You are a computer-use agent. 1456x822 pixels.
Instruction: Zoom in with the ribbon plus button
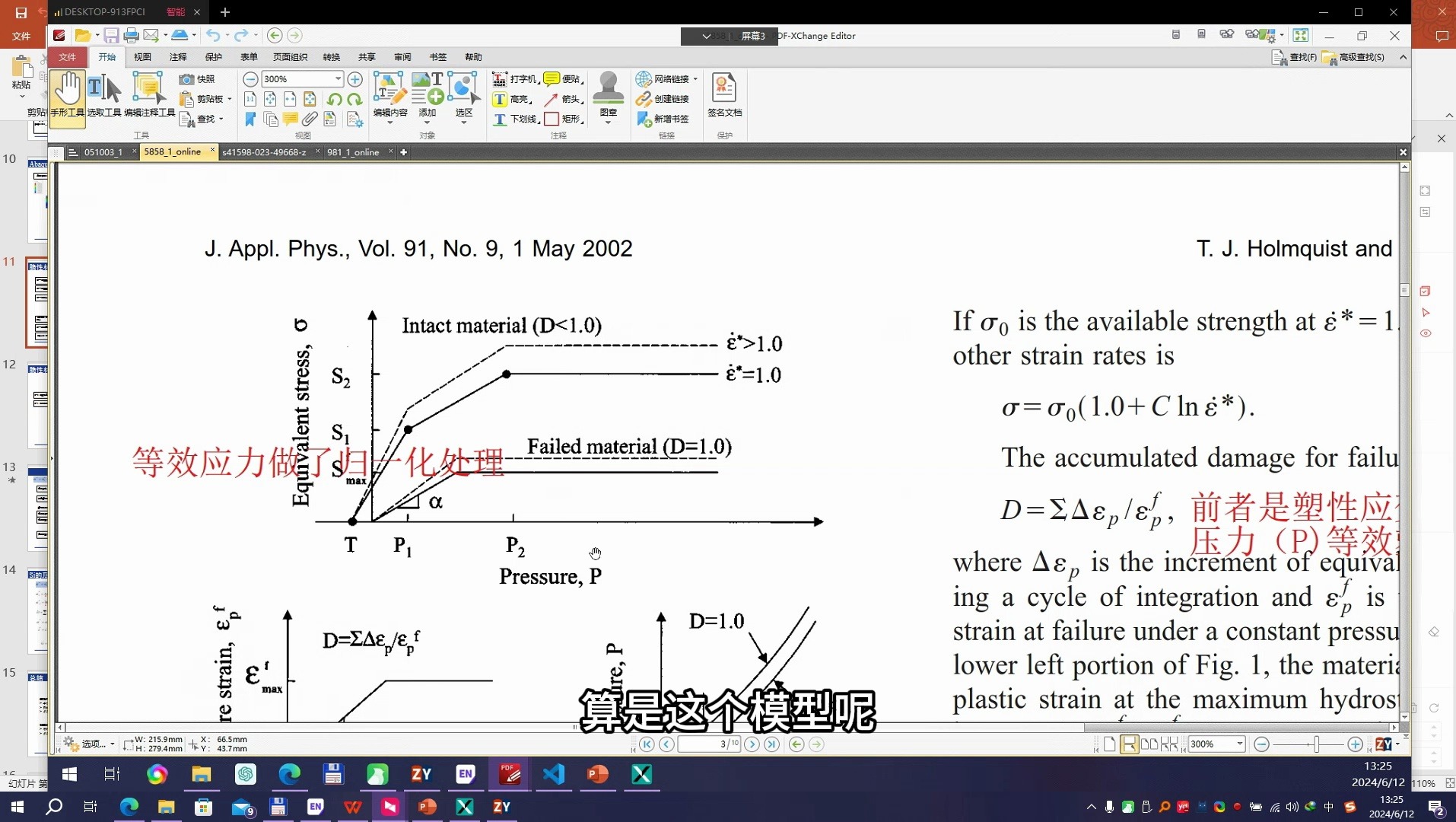click(354, 79)
